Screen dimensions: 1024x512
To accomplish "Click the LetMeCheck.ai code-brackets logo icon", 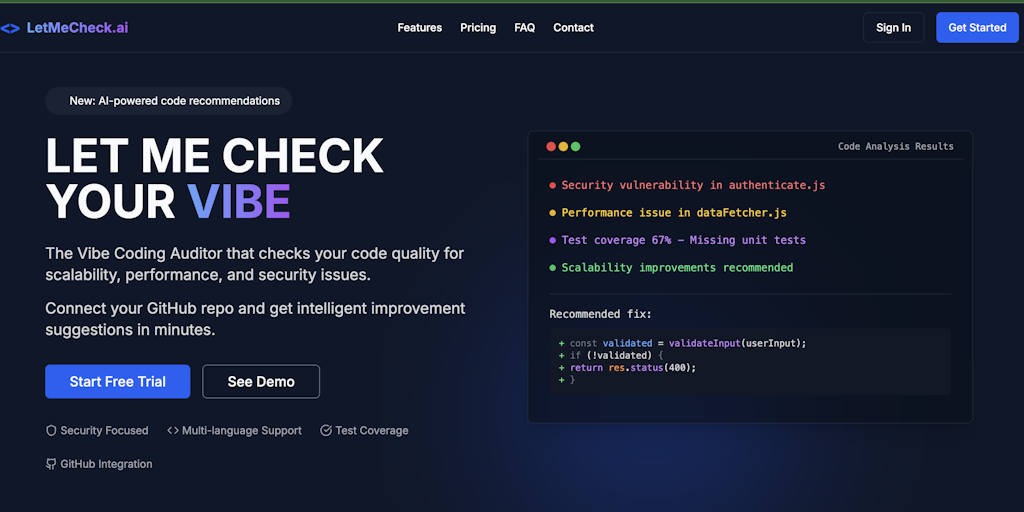I will tap(10, 28).
